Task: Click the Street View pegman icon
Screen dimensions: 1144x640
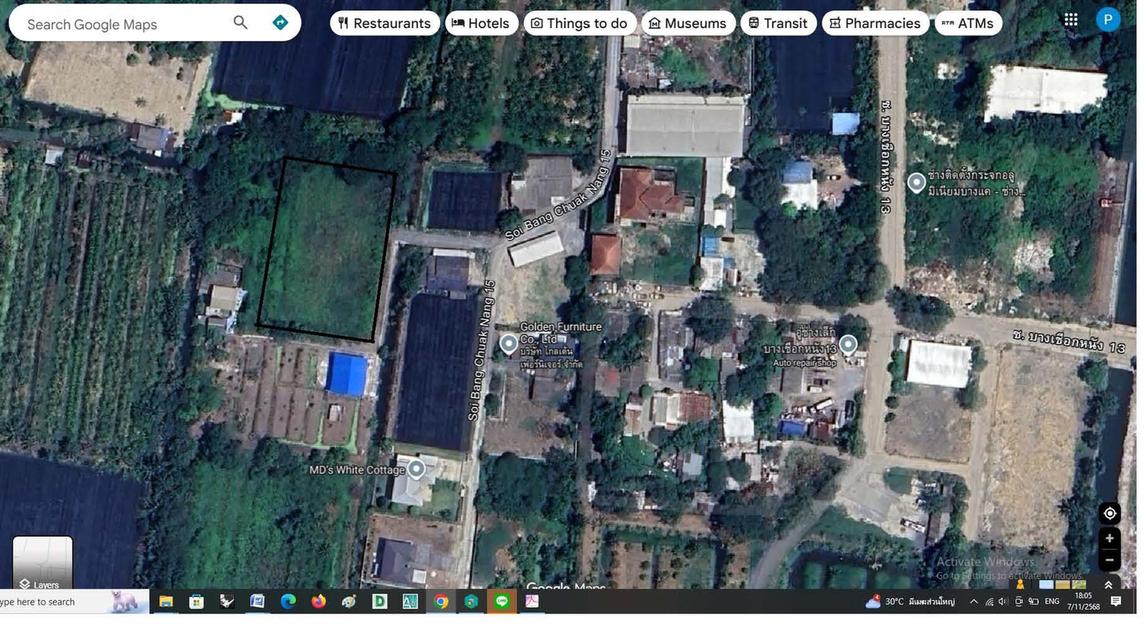Action: (1020, 585)
